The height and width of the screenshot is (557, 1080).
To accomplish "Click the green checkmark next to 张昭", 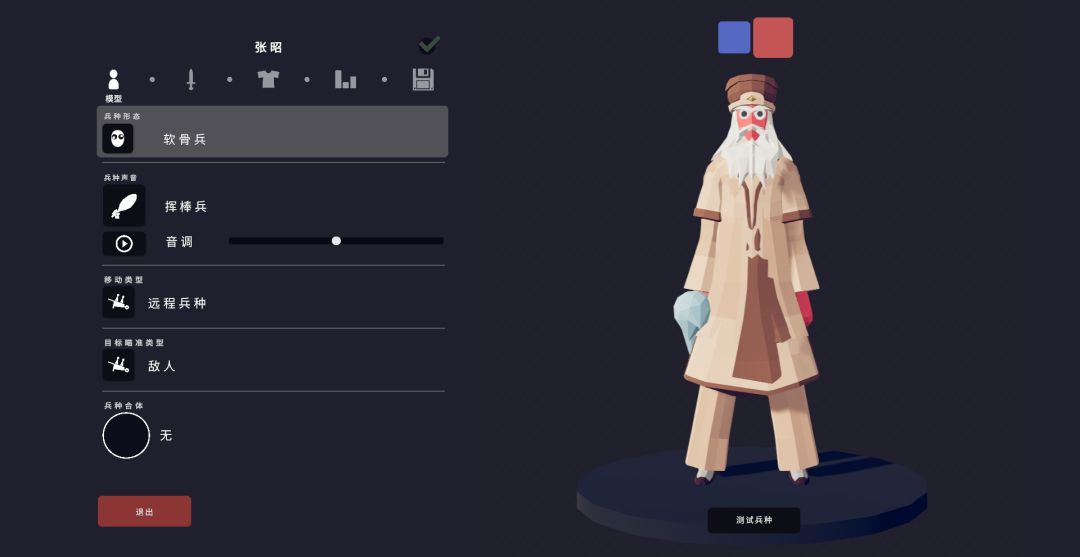I will (x=429, y=45).
